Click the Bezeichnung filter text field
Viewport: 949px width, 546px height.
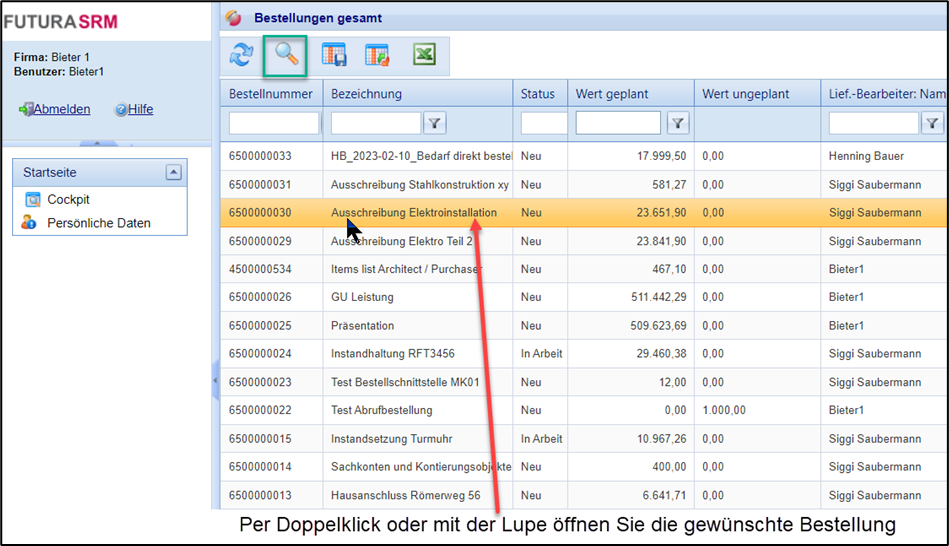[x=376, y=123]
